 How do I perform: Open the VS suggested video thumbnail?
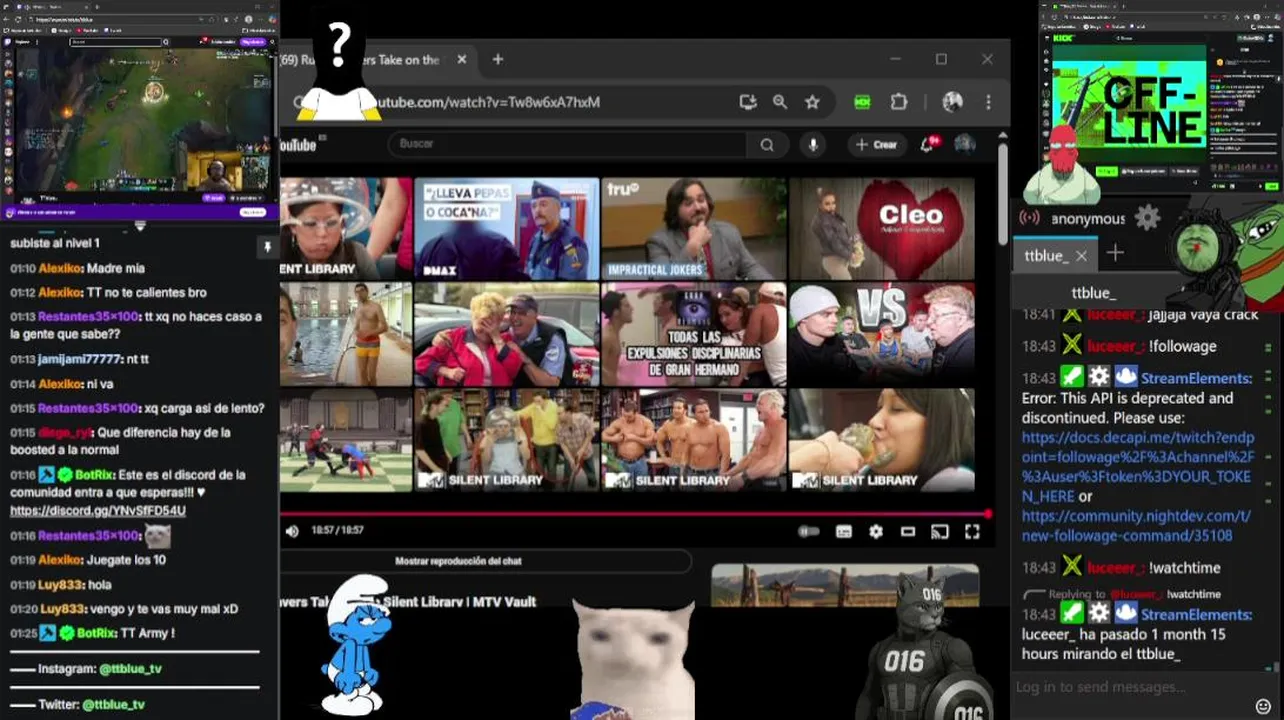coord(882,334)
